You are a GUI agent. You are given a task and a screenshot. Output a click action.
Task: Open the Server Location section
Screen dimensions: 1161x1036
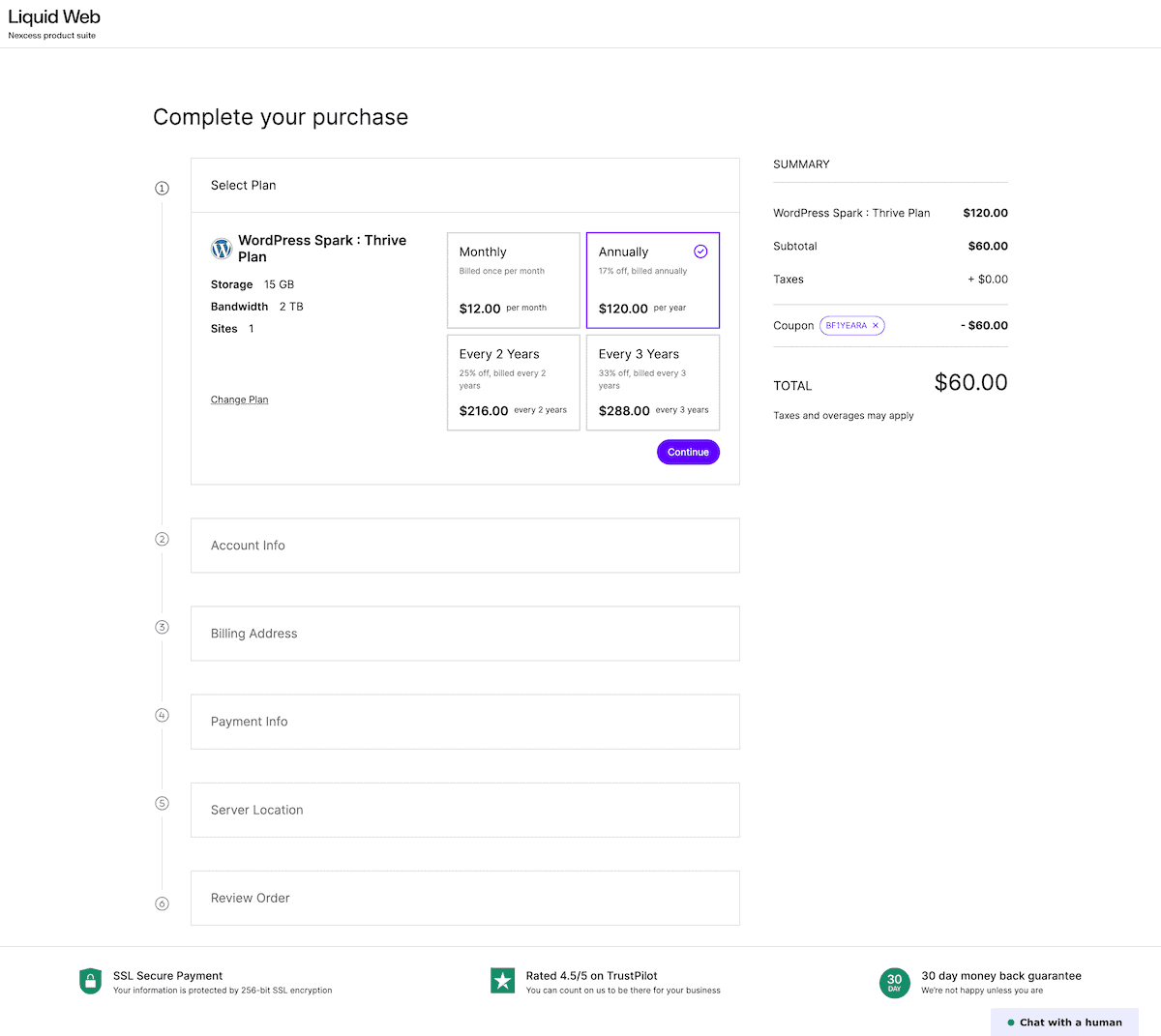point(464,810)
